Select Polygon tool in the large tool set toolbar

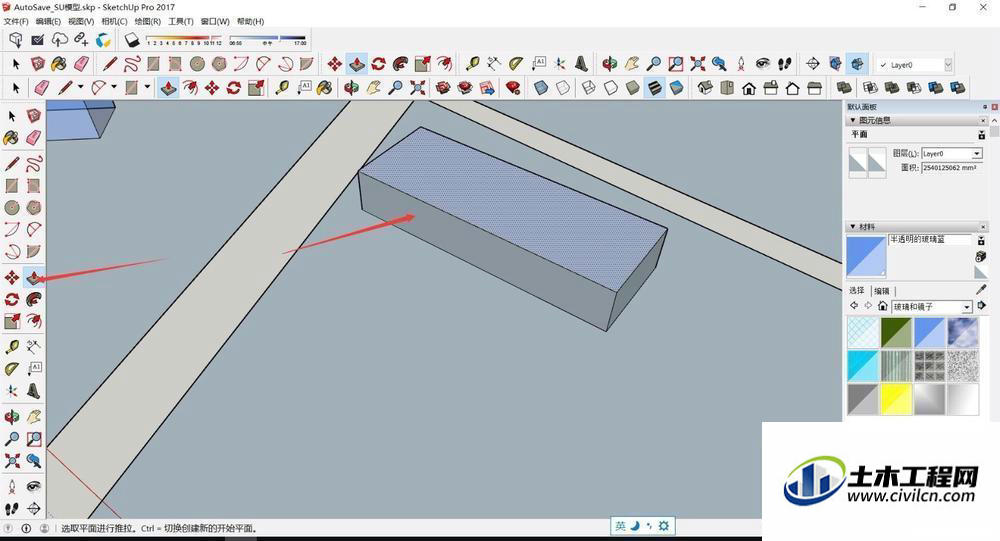click(x=219, y=64)
